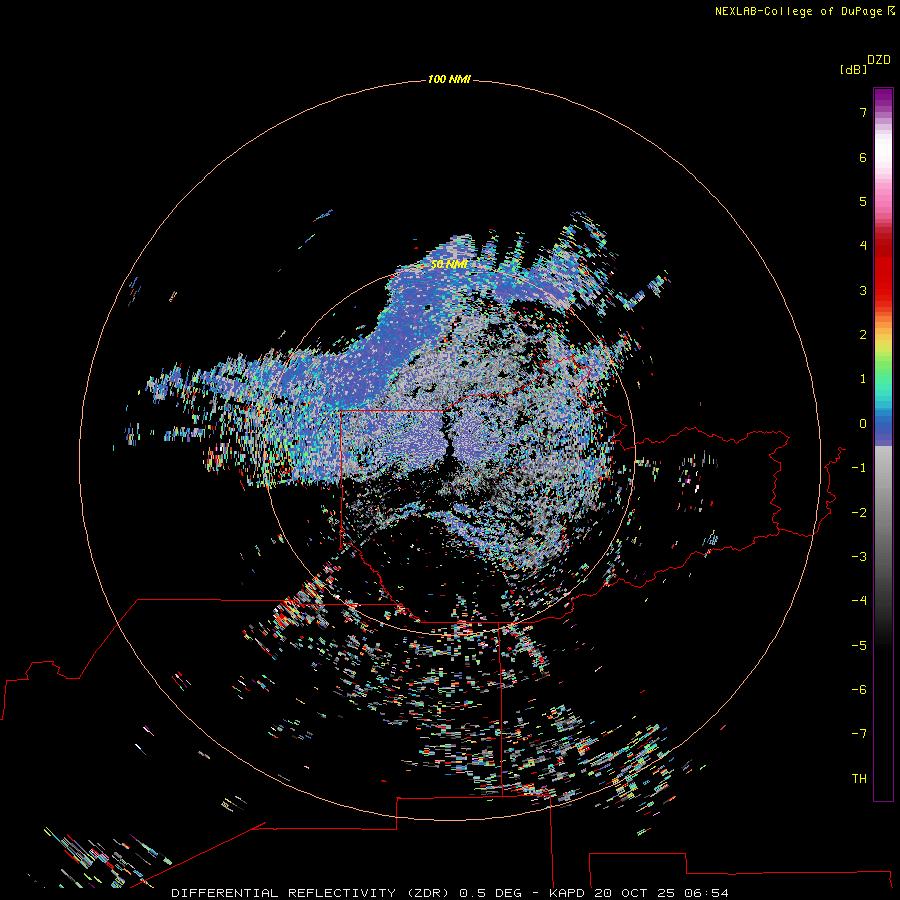Click the -4 value on the color scale
900x900 pixels.
pyautogui.click(x=859, y=601)
